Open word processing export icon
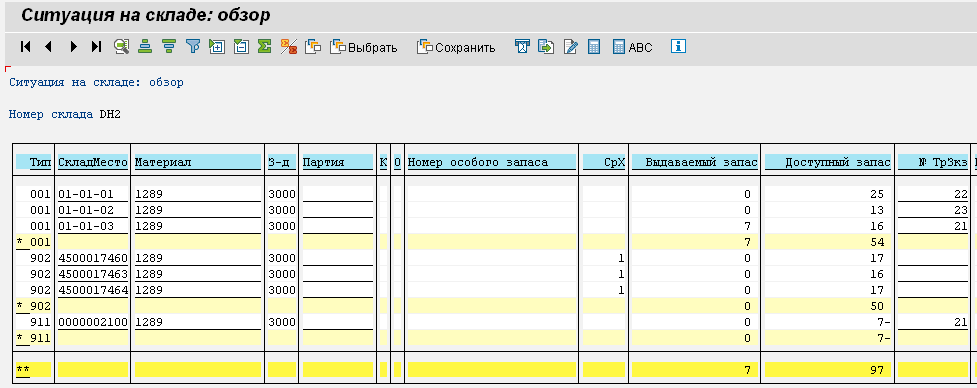977x388 pixels. (522, 47)
